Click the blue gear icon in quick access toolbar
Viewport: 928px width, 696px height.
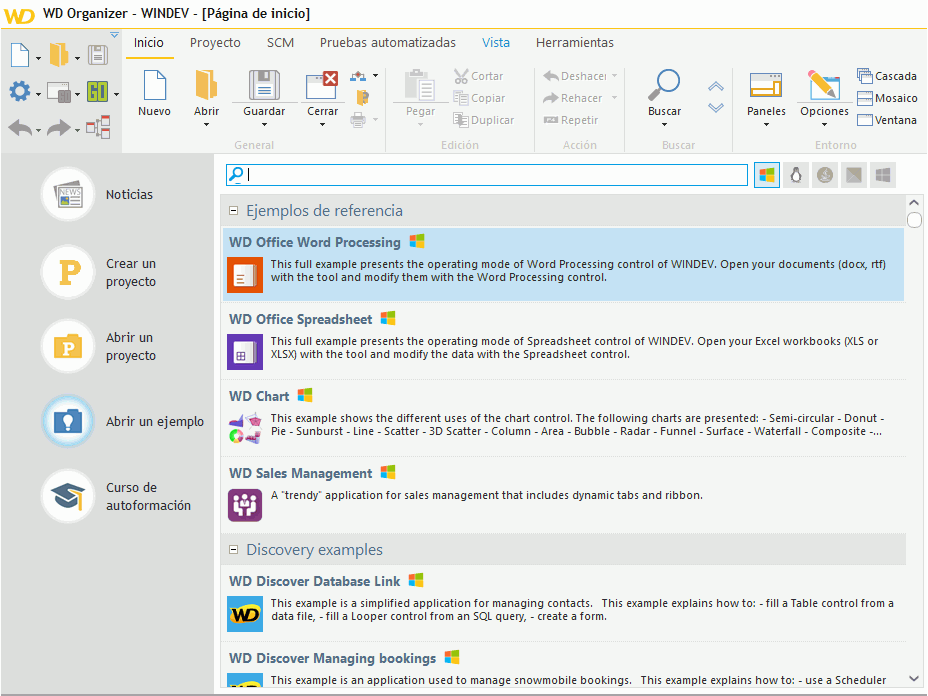[x=20, y=91]
